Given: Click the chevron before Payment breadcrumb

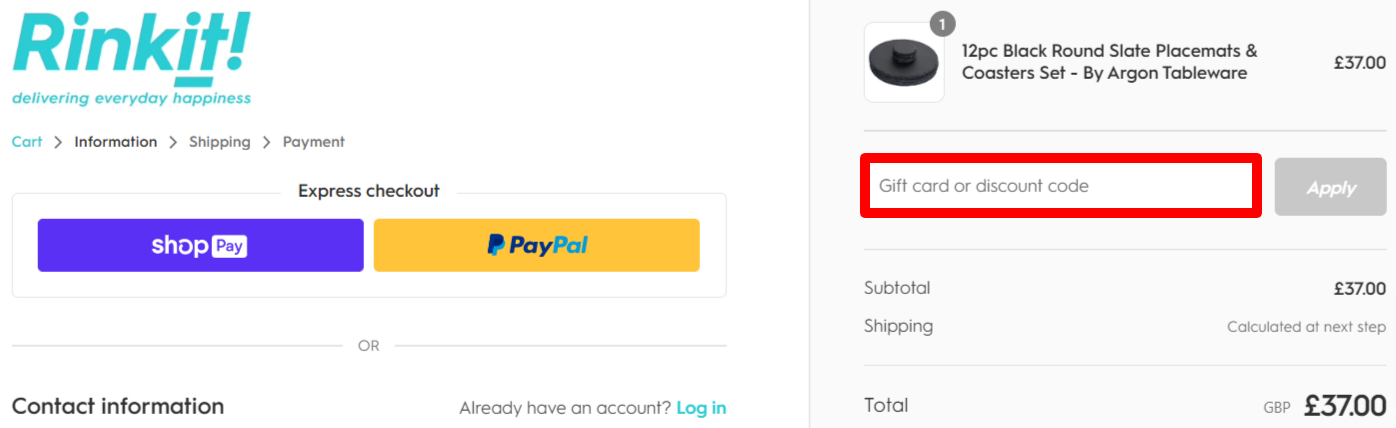Looking at the screenshot, I should tap(267, 142).
